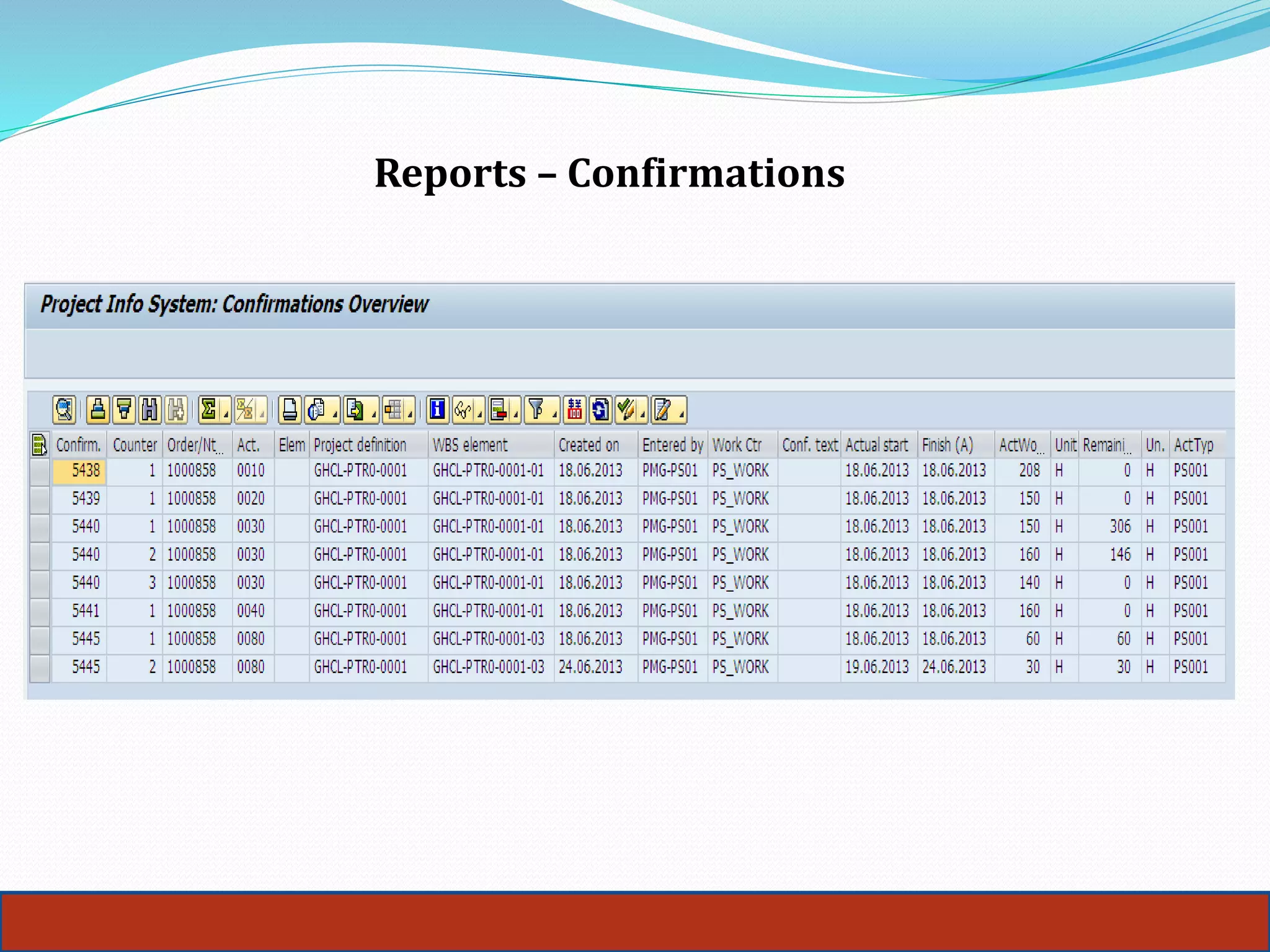This screenshot has height=952, width=1270.
Task: Click the Project definition column header
Action: coord(369,444)
